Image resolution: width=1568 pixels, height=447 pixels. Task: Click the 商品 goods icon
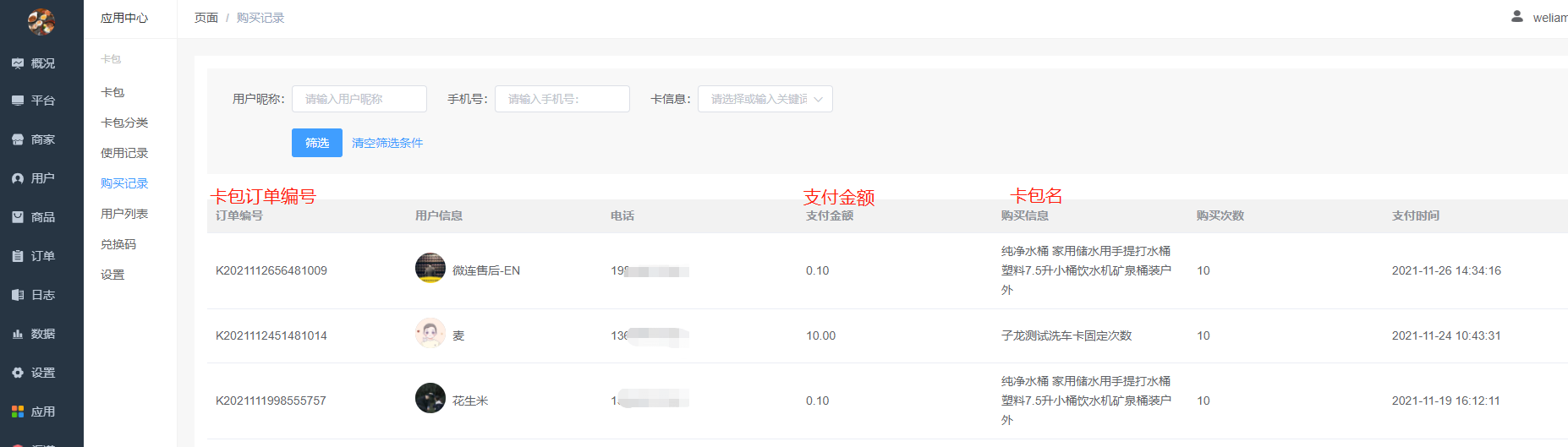(18, 217)
